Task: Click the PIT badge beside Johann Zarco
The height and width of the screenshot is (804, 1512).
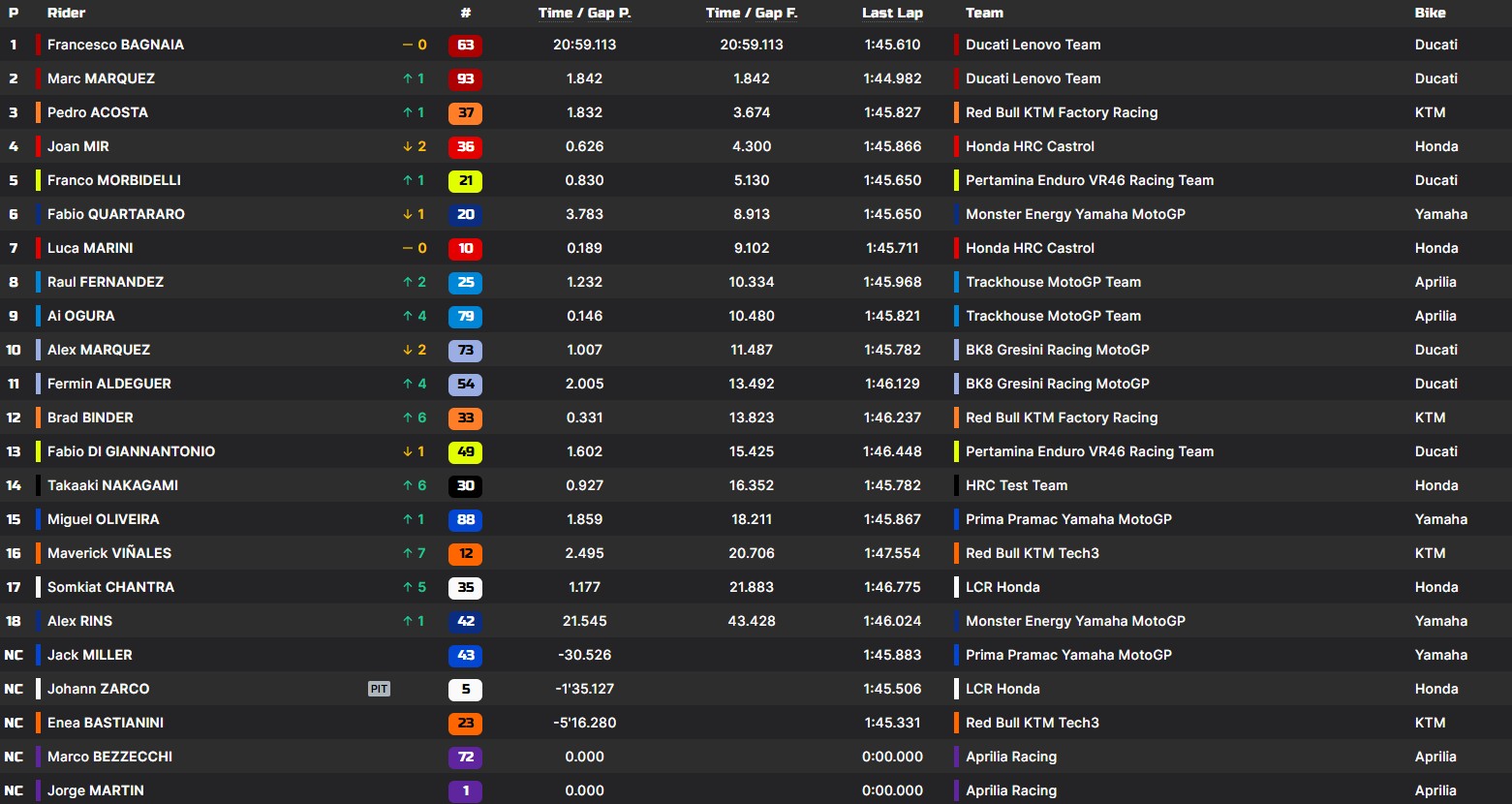Action: (x=379, y=689)
